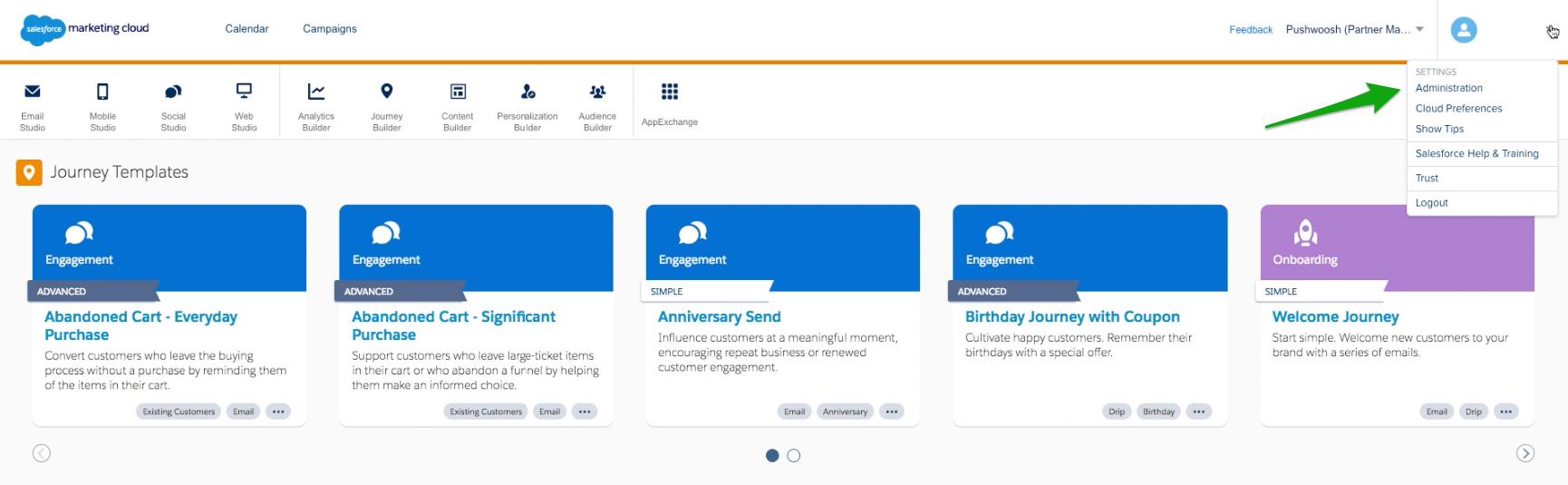Open Mobile Studio
The height and width of the screenshot is (485, 1568).
102,106
